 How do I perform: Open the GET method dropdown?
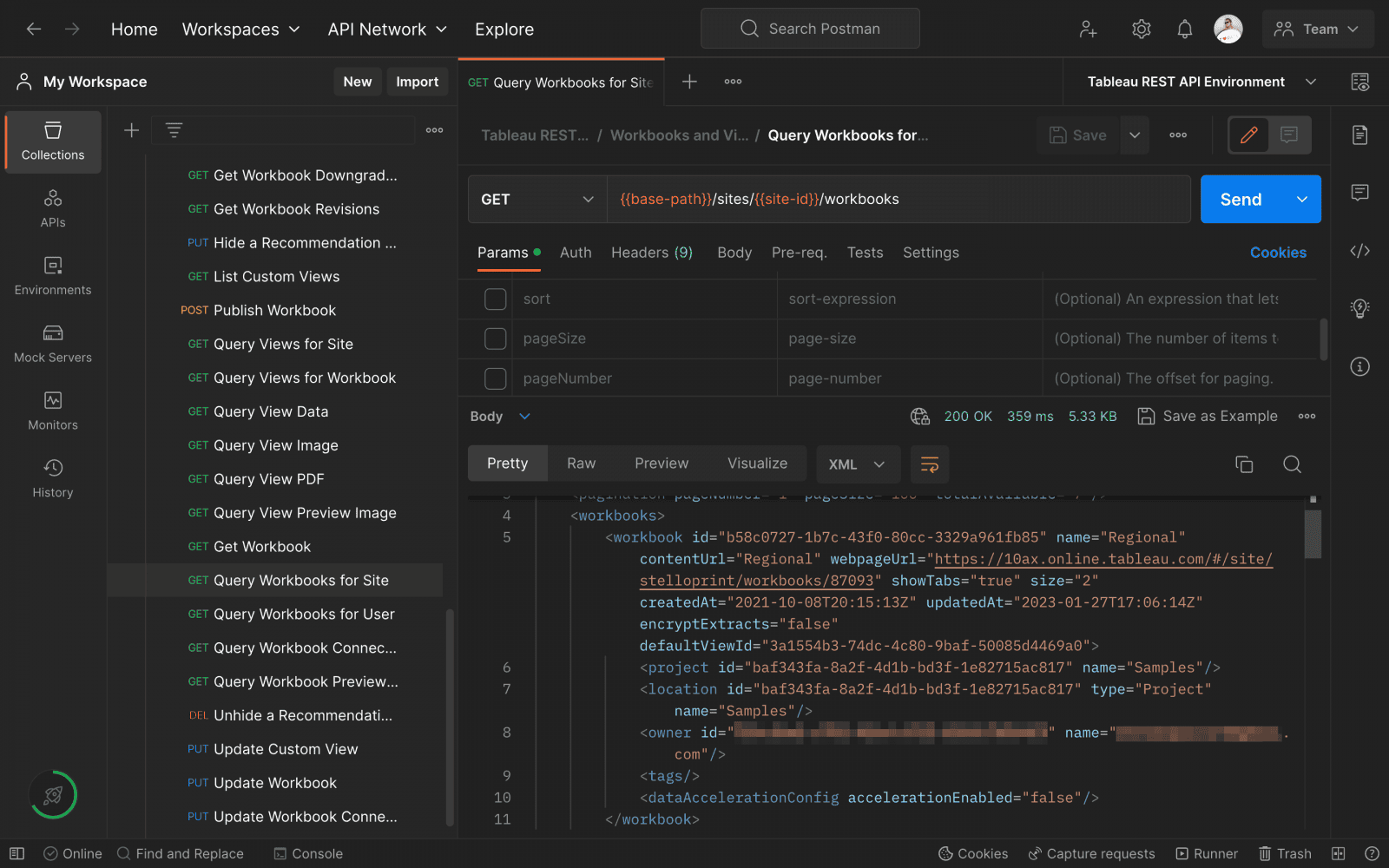pyautogui.click(x=537, y=200)
